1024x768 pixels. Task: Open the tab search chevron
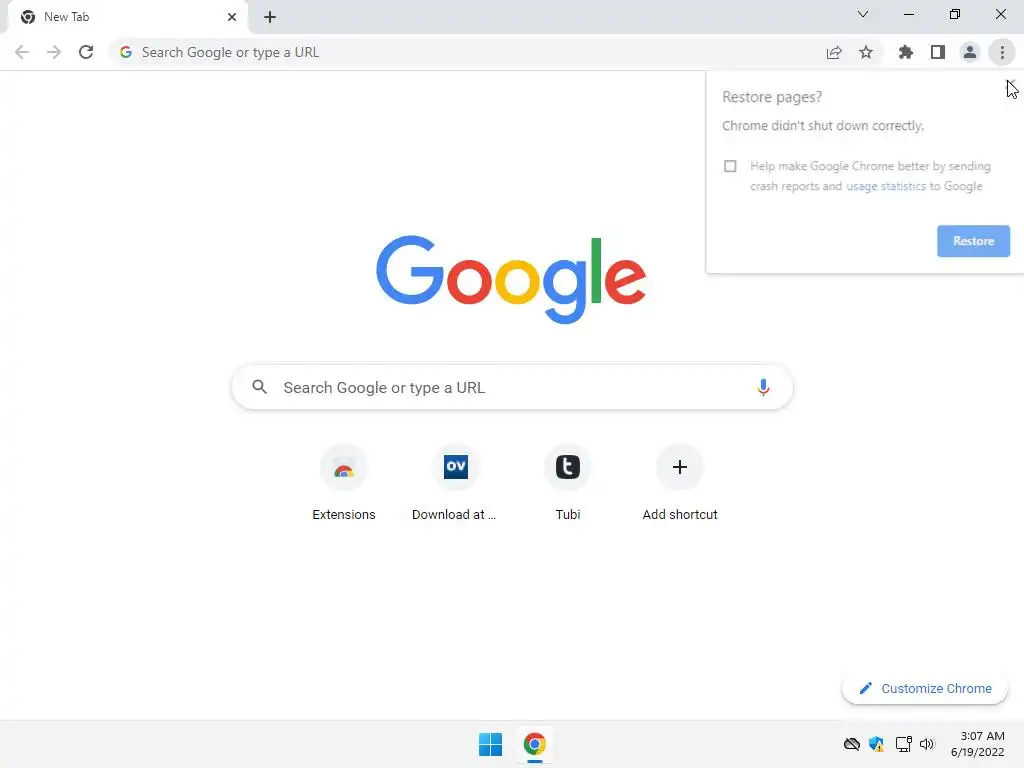pyautogui.click(x=863, y=14)
